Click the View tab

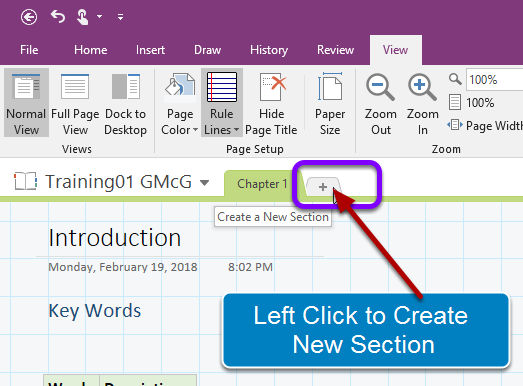pyautogui.click(x=396, y=50)
